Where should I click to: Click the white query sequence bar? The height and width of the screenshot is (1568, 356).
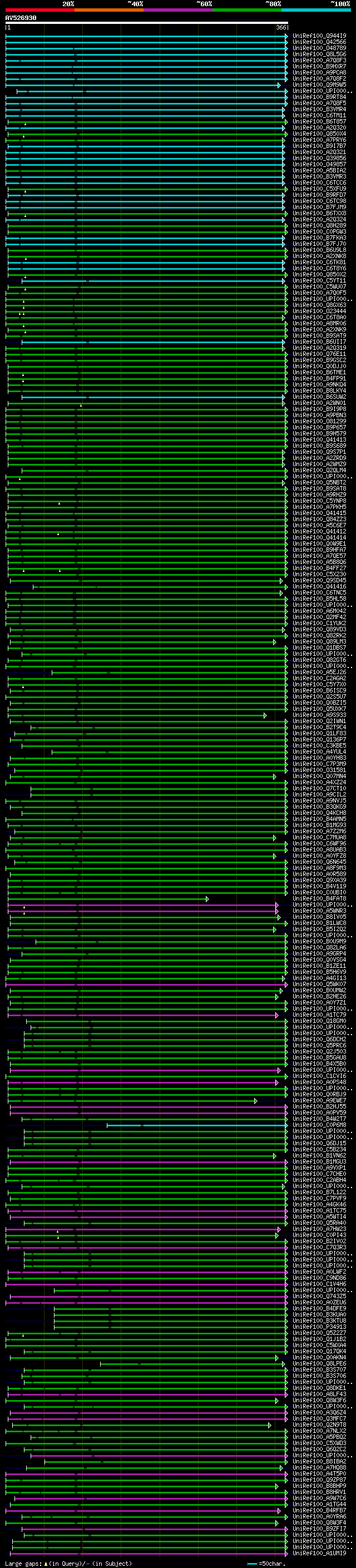click(147, 23)
